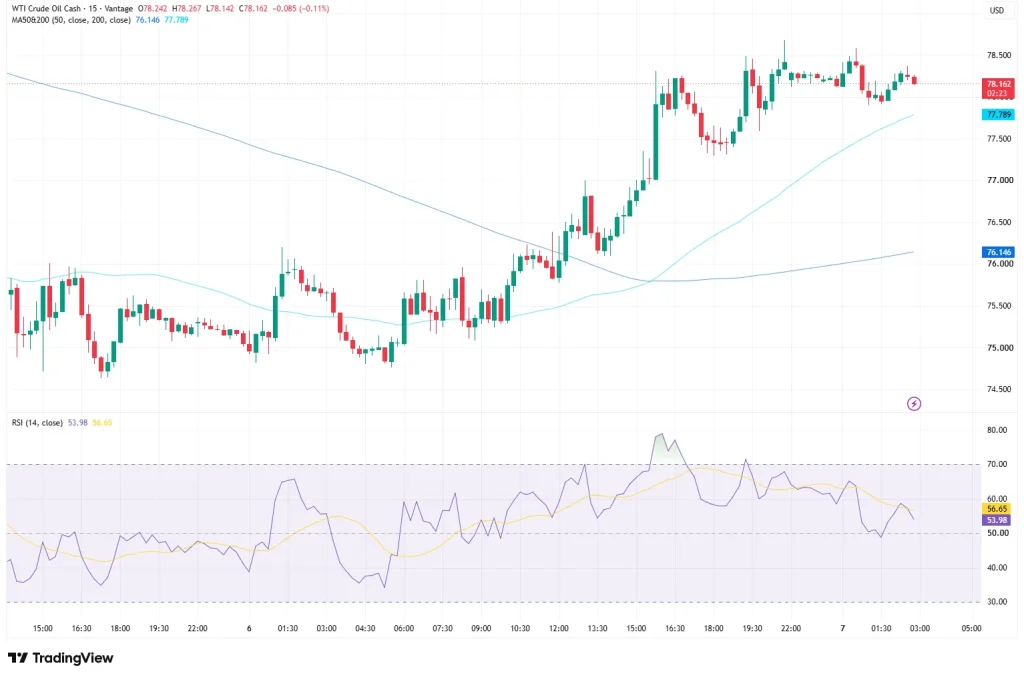Click the 50.00 RSI scale tick
The width and height of the screenshot is (1024, 678).
pyautogui.click(x=997, y=533)
